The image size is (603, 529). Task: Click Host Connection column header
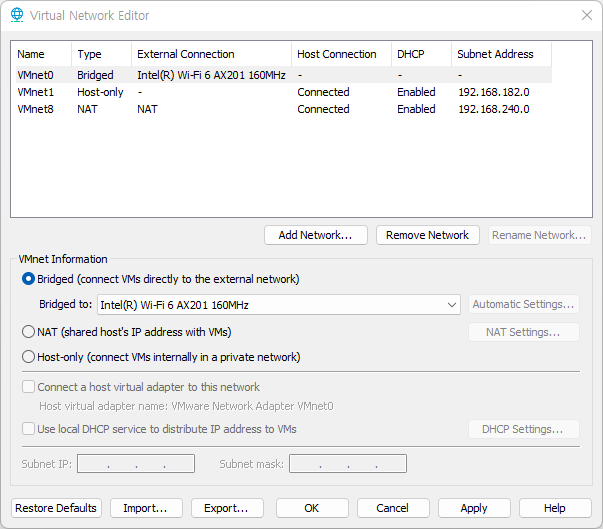tap(341, 54)
